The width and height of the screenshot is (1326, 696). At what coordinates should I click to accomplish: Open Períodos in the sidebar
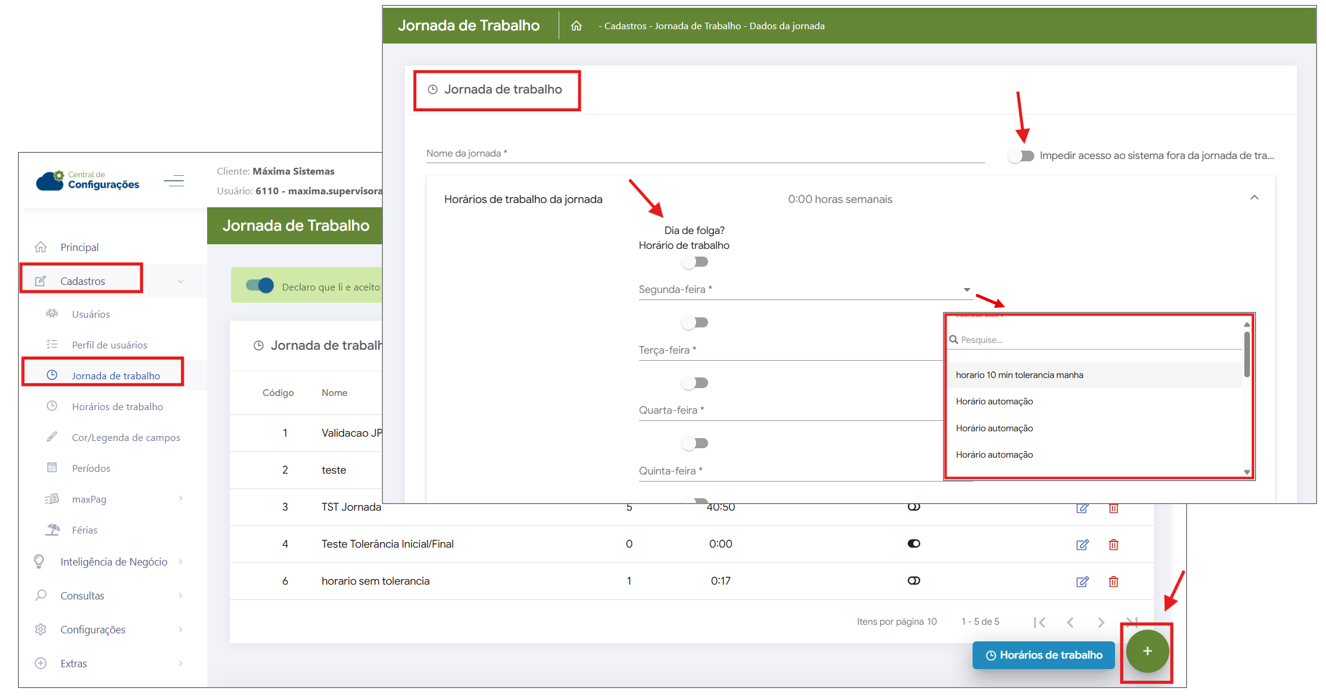[x=91, y=469]
